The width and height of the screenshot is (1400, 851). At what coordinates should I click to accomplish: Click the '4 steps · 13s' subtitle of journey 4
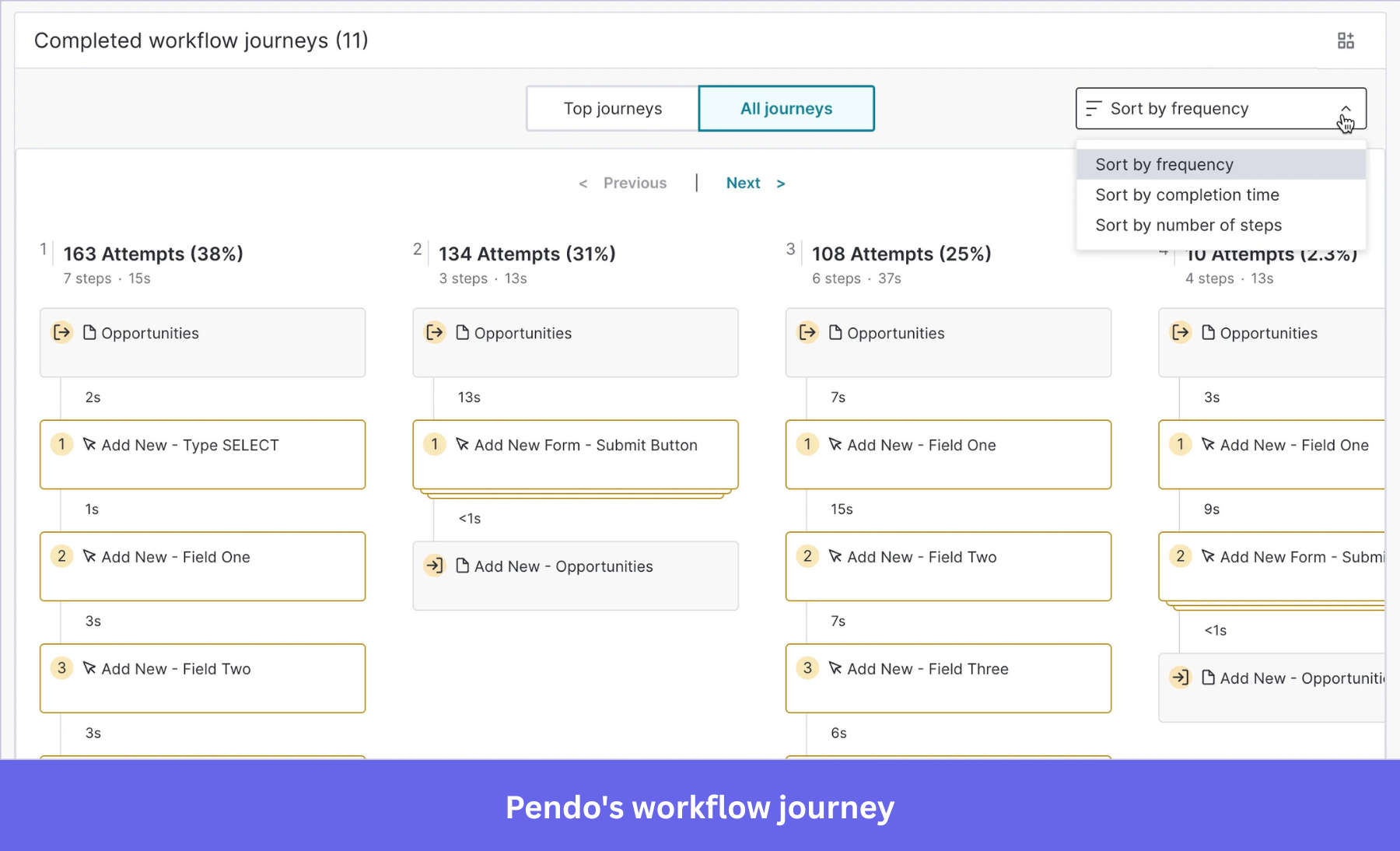coord(1229,278)
